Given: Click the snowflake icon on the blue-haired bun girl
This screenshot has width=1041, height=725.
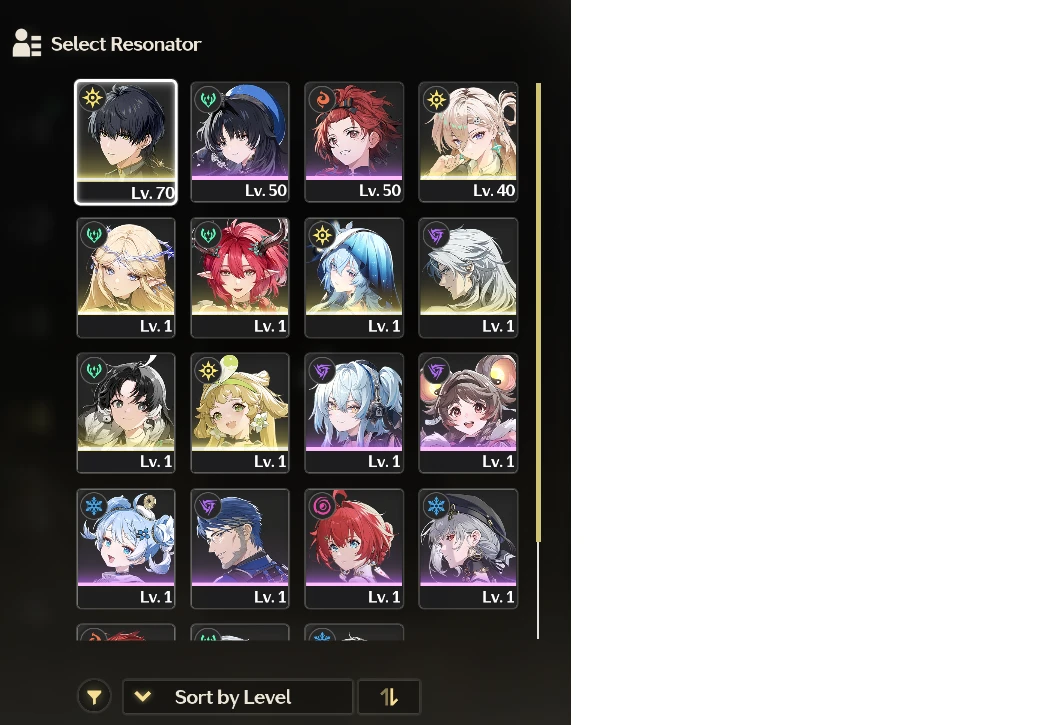Looking at the screenshot, I should click(x=94, y=506).
